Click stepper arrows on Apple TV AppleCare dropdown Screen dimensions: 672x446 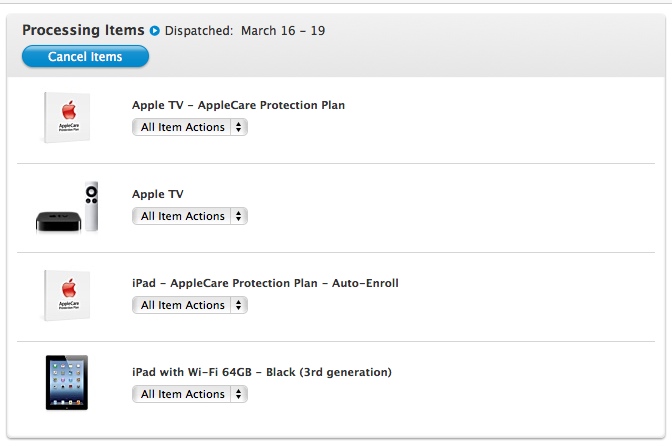pyautogui.click(x=239, y=127)
